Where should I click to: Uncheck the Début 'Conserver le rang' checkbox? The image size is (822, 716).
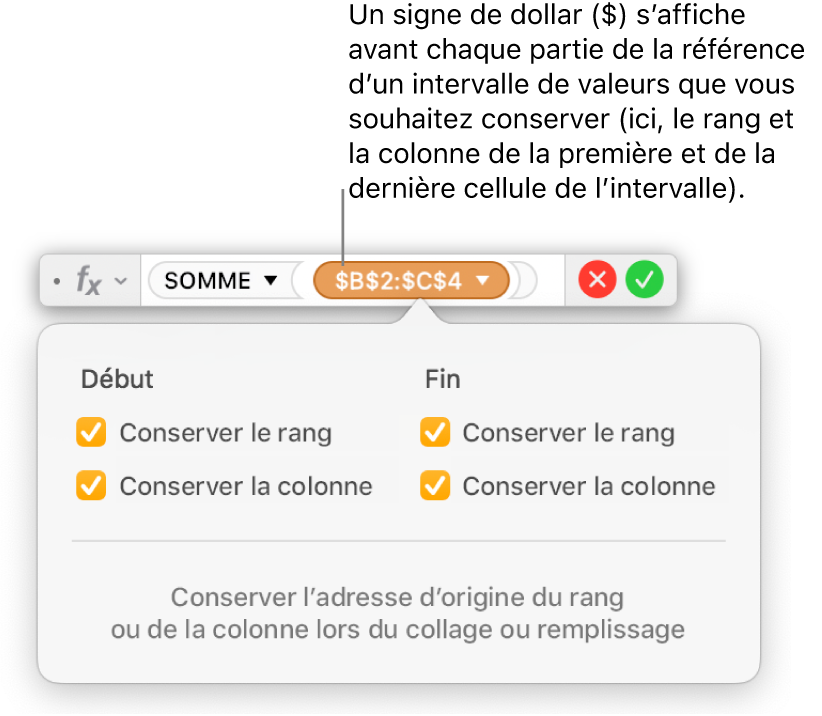coord(91,433)
